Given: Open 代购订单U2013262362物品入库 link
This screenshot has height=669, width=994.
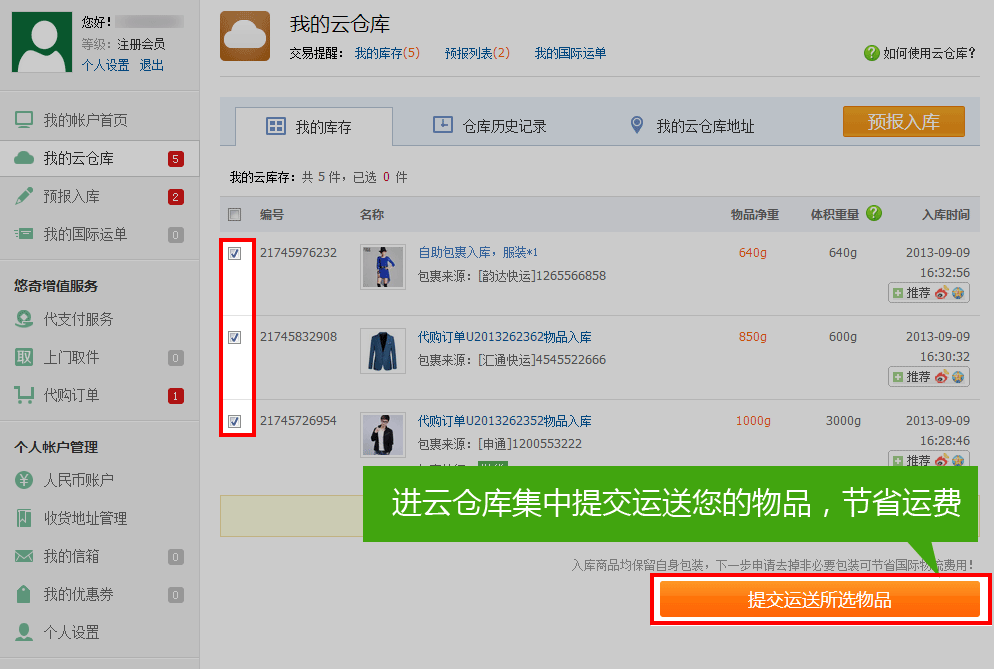Looking at the screenshot, I should 504,337.
